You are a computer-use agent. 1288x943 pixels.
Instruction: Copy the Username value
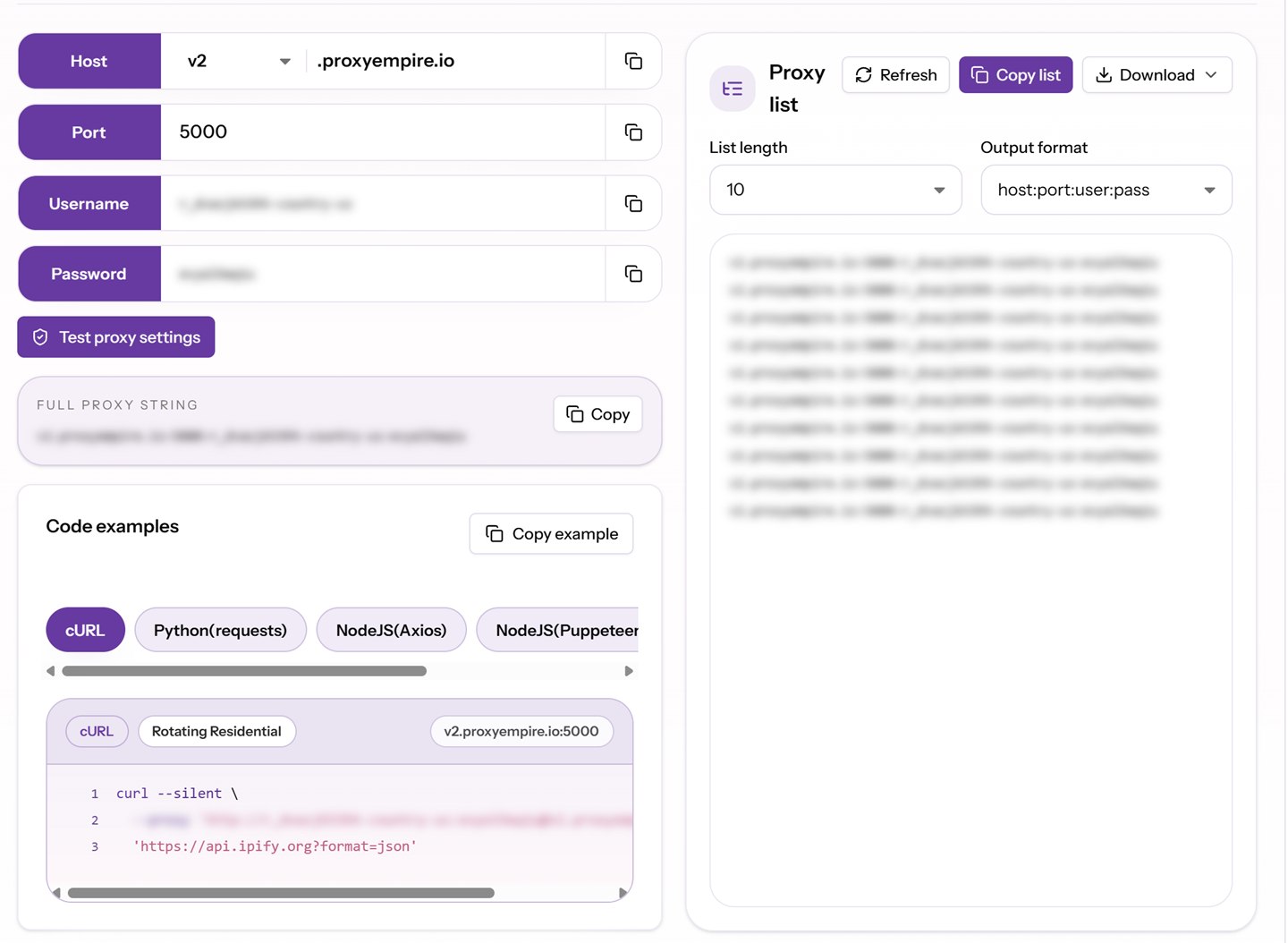click(x=633, y=203)
